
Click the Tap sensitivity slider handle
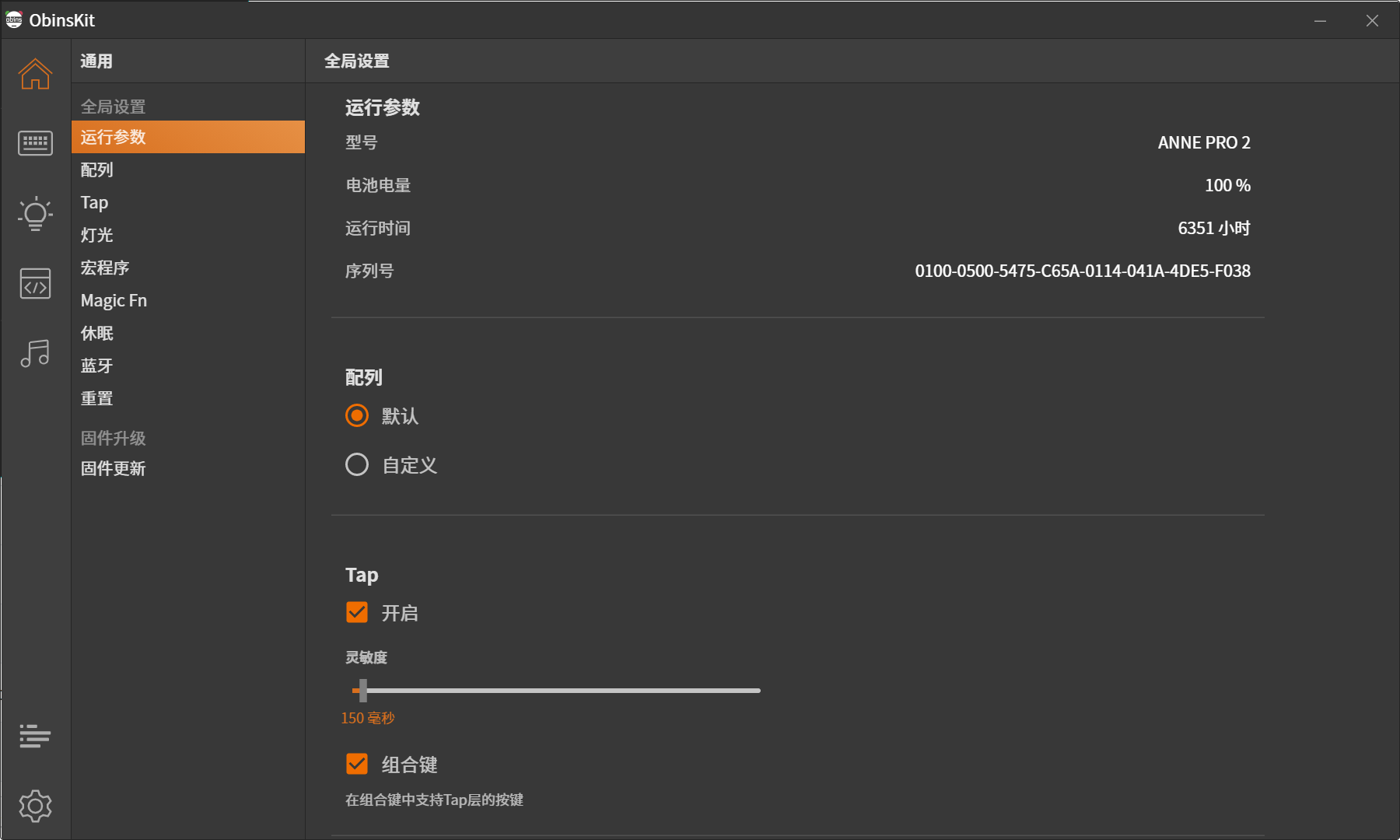tap(362, 690)
